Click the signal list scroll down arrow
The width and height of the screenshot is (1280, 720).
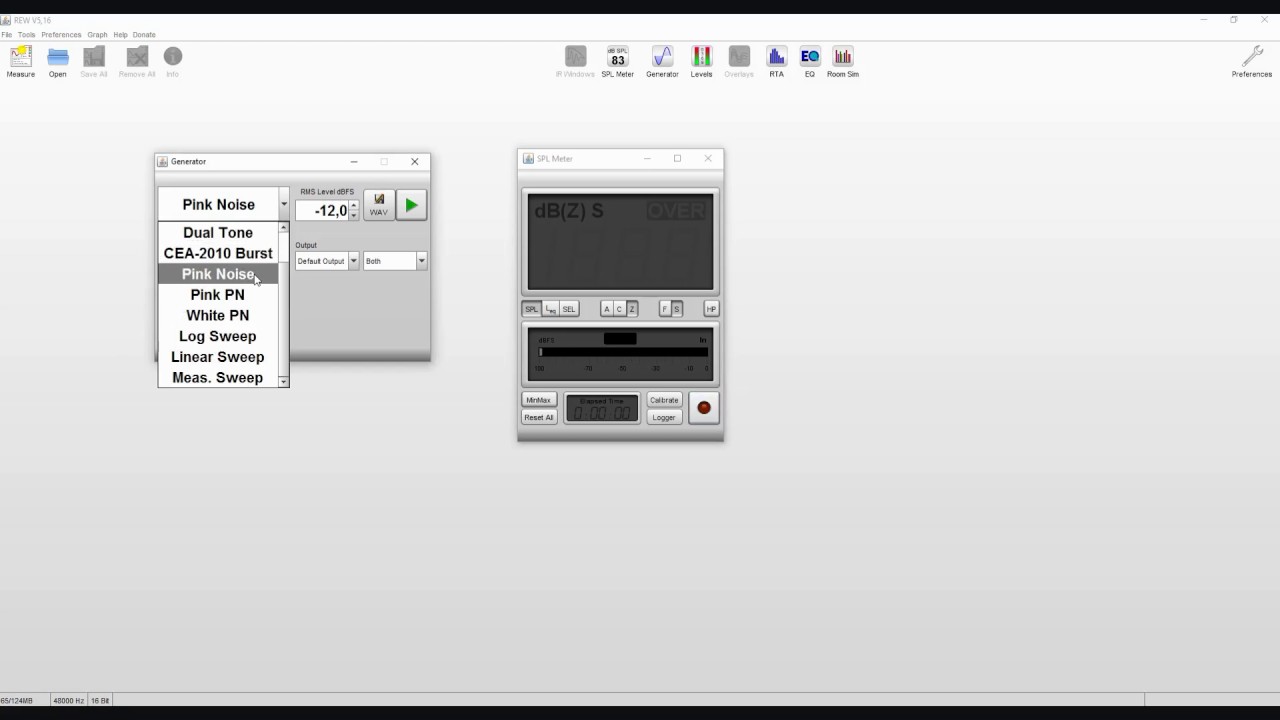point(284,382)
